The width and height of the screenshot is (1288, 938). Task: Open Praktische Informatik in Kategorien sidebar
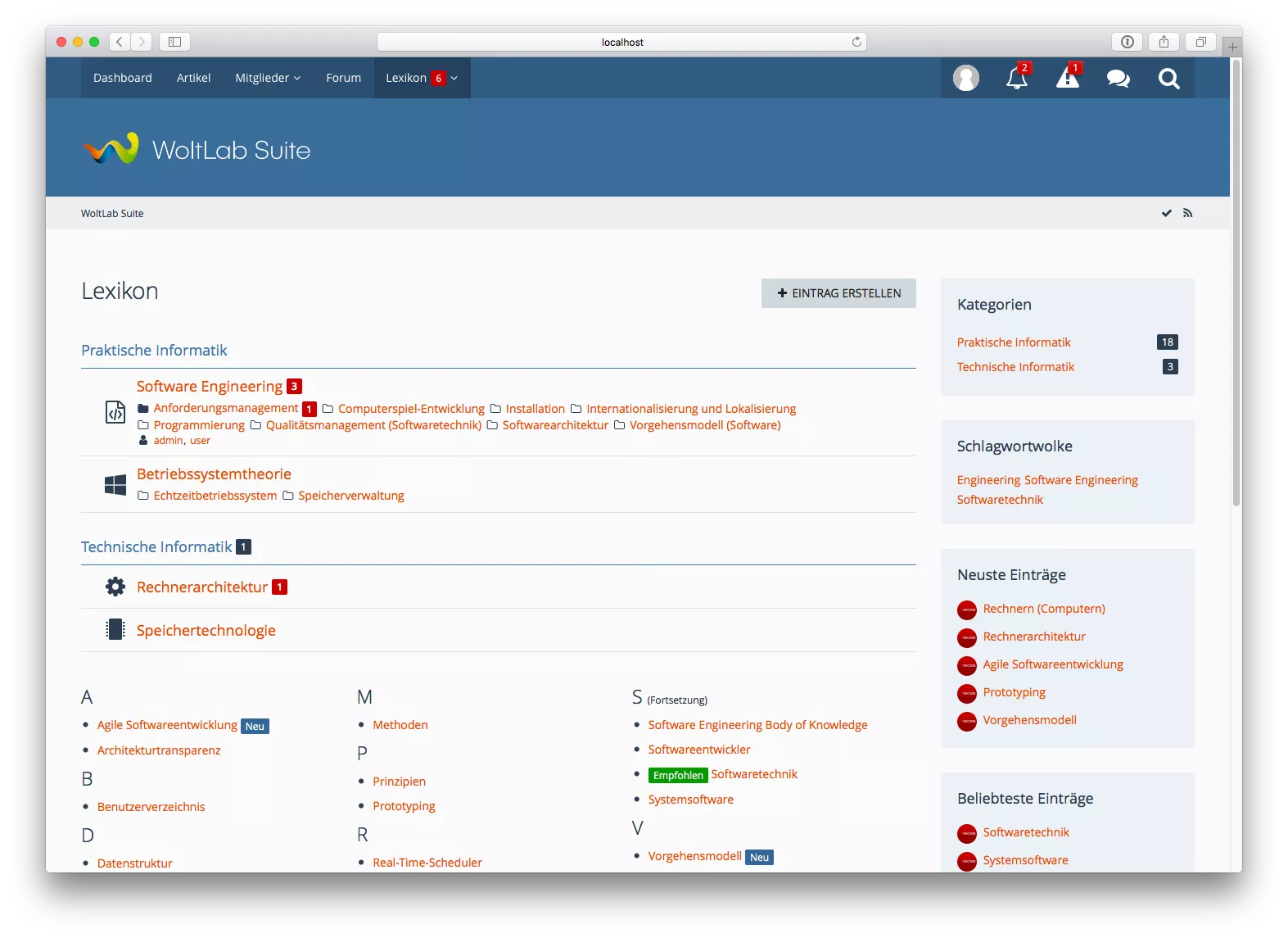pyautogui.click(x=1014, y=342)
